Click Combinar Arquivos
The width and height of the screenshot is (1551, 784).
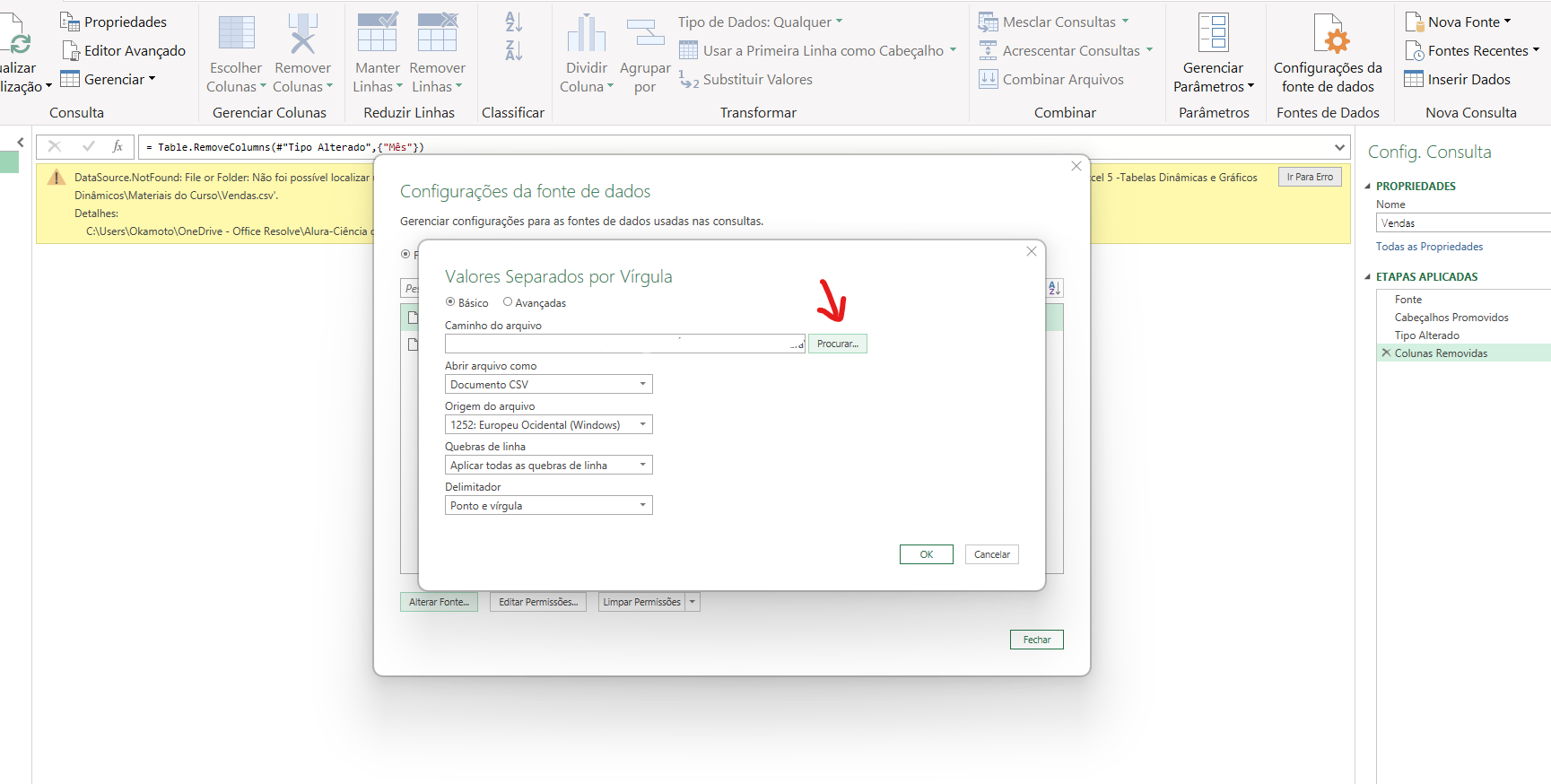click(x=1051, y=79)
